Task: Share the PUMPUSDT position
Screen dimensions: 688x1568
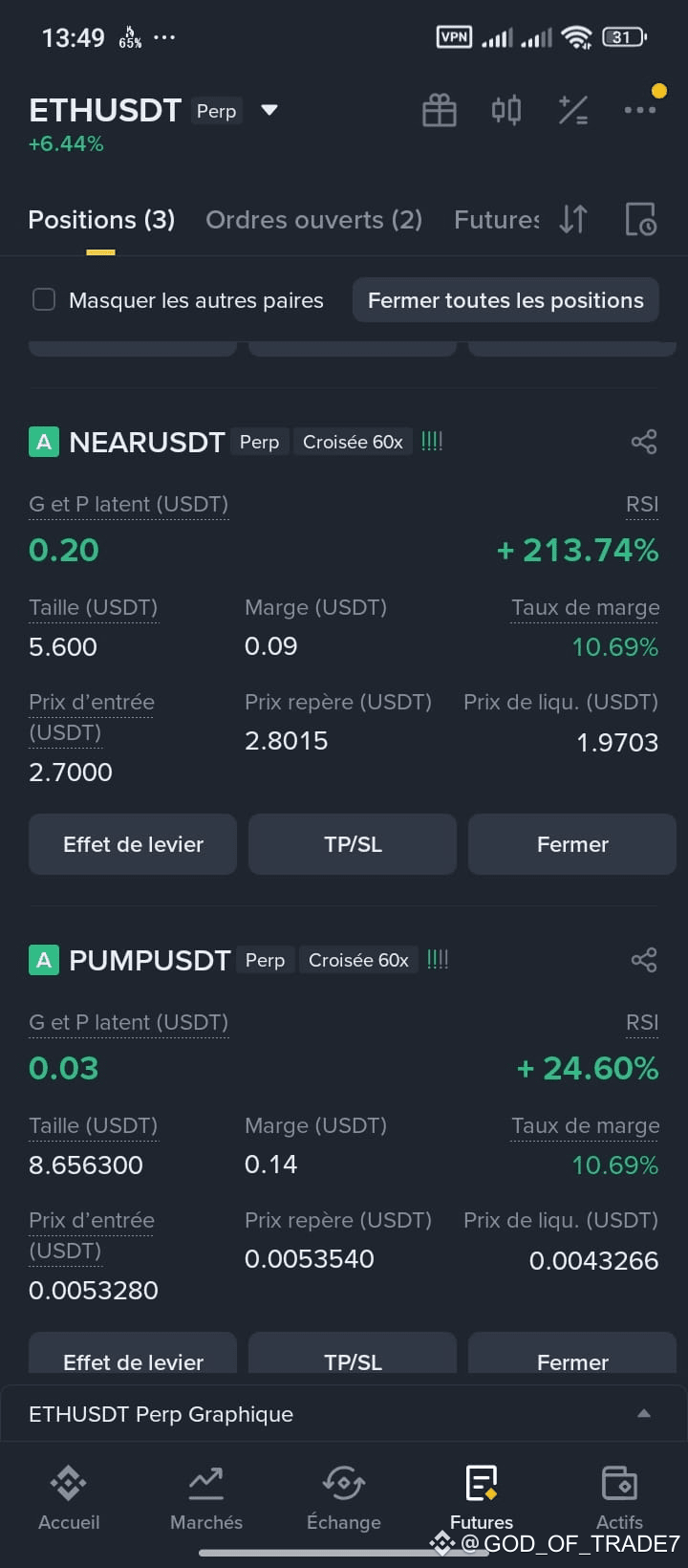Action: [x=644, y=960]
